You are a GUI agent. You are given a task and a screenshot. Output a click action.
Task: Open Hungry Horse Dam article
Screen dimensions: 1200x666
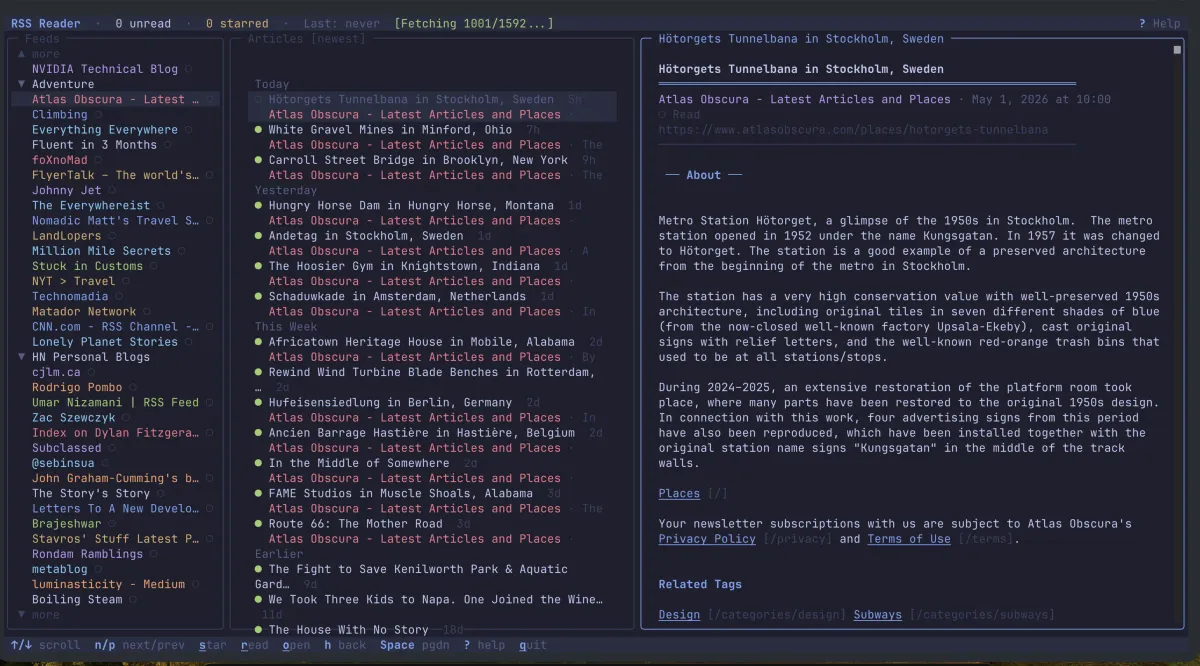(x=411, y=206)
